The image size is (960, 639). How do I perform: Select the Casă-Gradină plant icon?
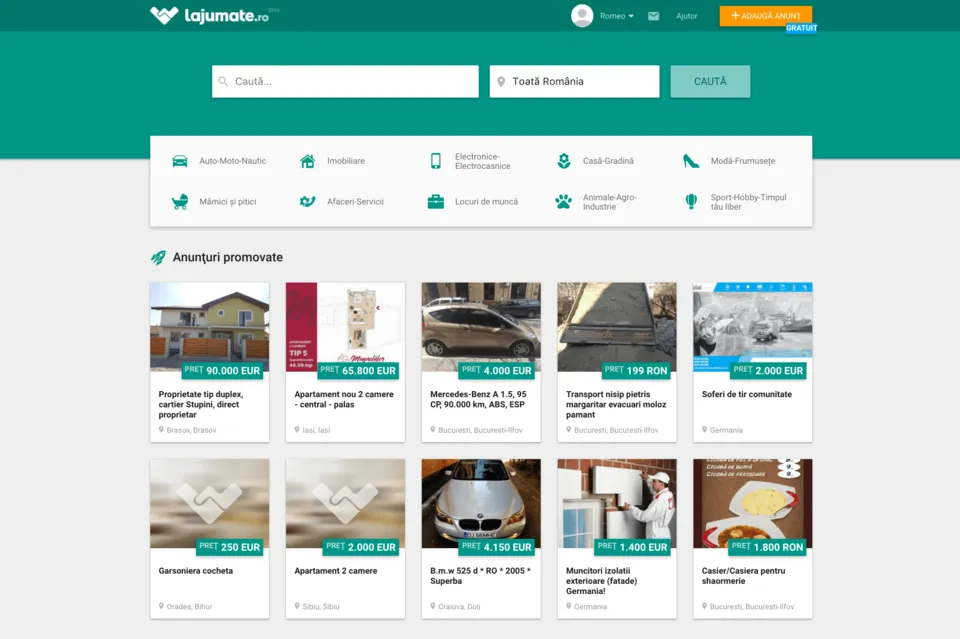[564, 161]
